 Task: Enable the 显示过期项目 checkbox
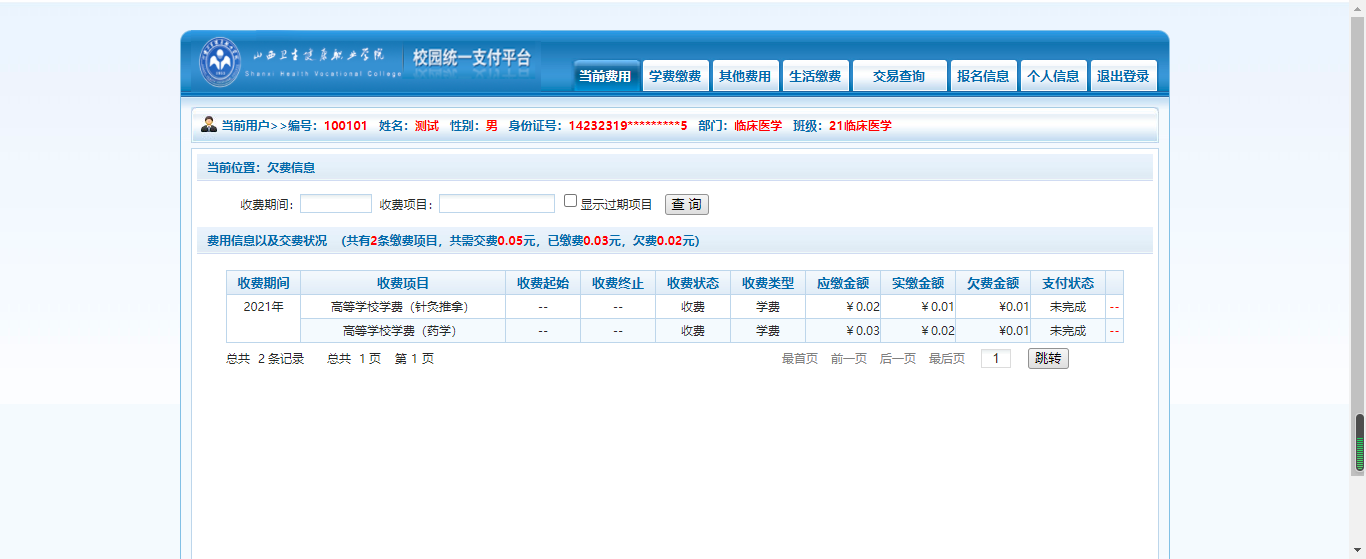[571, 201]
